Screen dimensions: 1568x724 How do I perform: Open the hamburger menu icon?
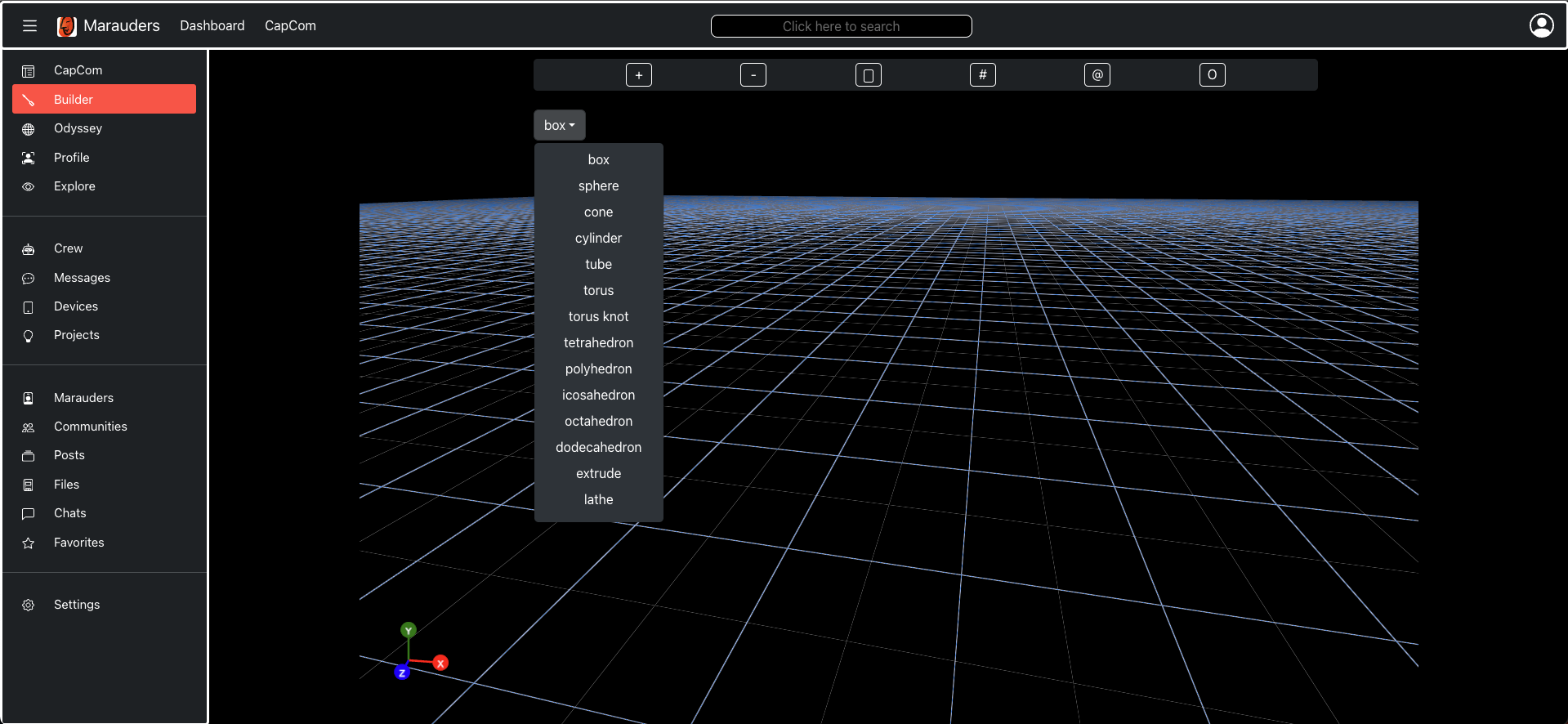[29, 26]
